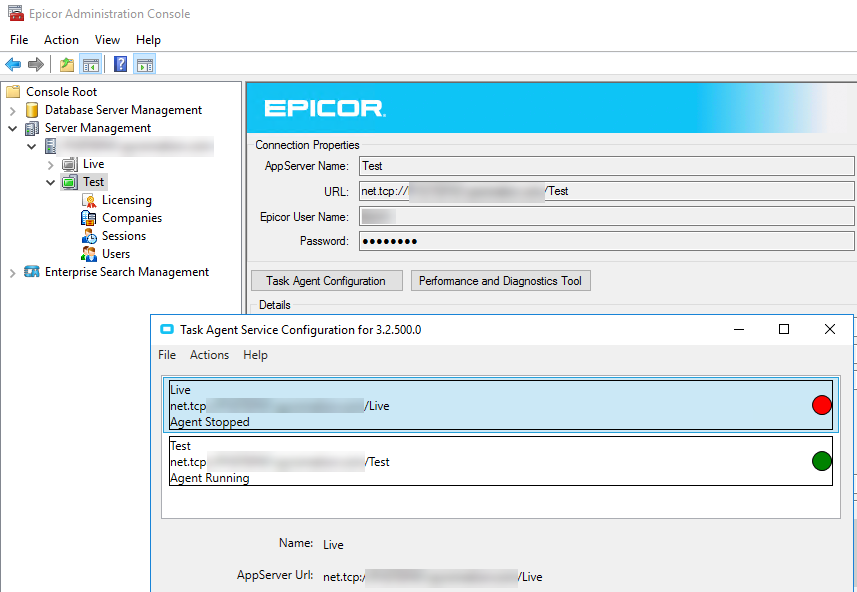Minimize the Task Agent Service Configuration window
857x592 pixels.
point(739,329)
